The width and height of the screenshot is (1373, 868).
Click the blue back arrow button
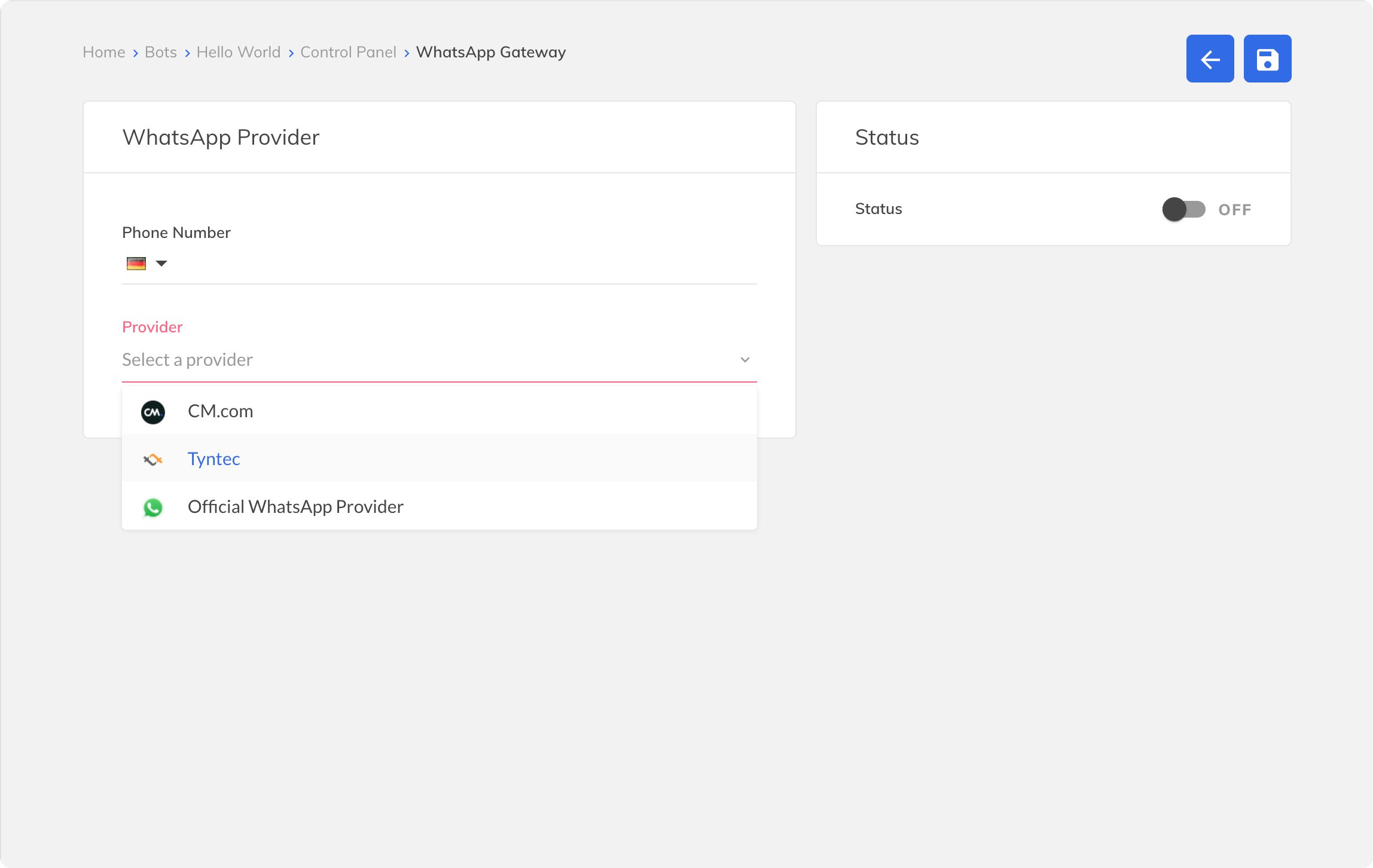1210,59
